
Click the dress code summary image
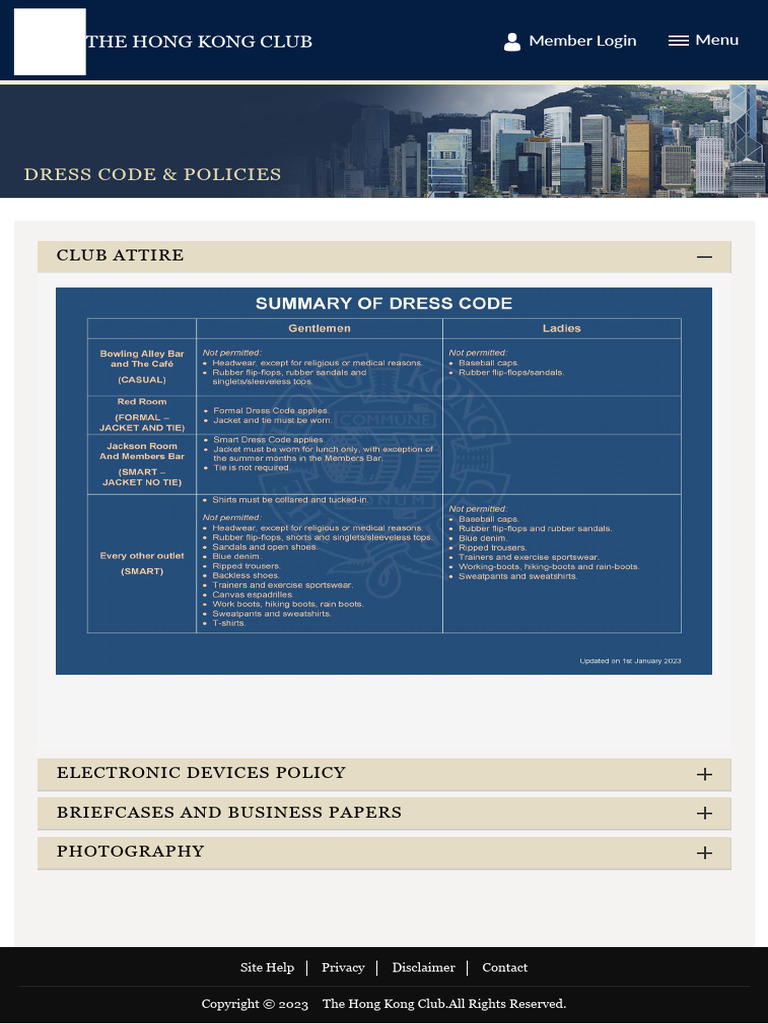[x=384, y=481]
